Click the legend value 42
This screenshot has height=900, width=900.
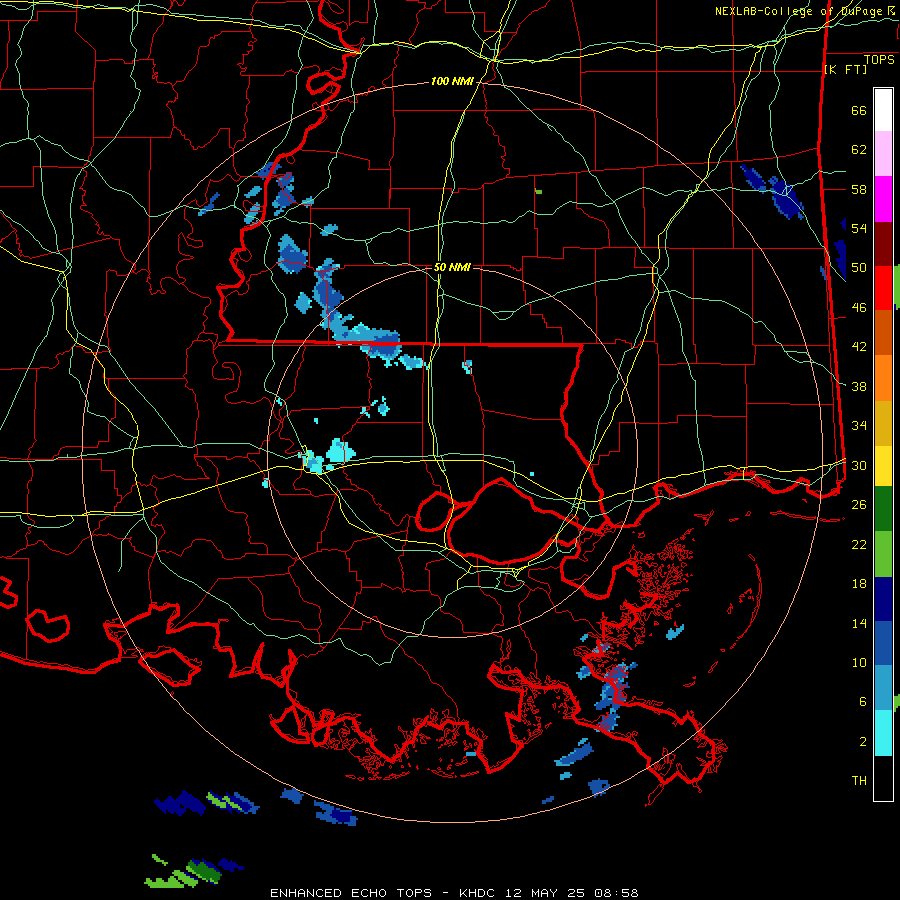pos(859,347)
